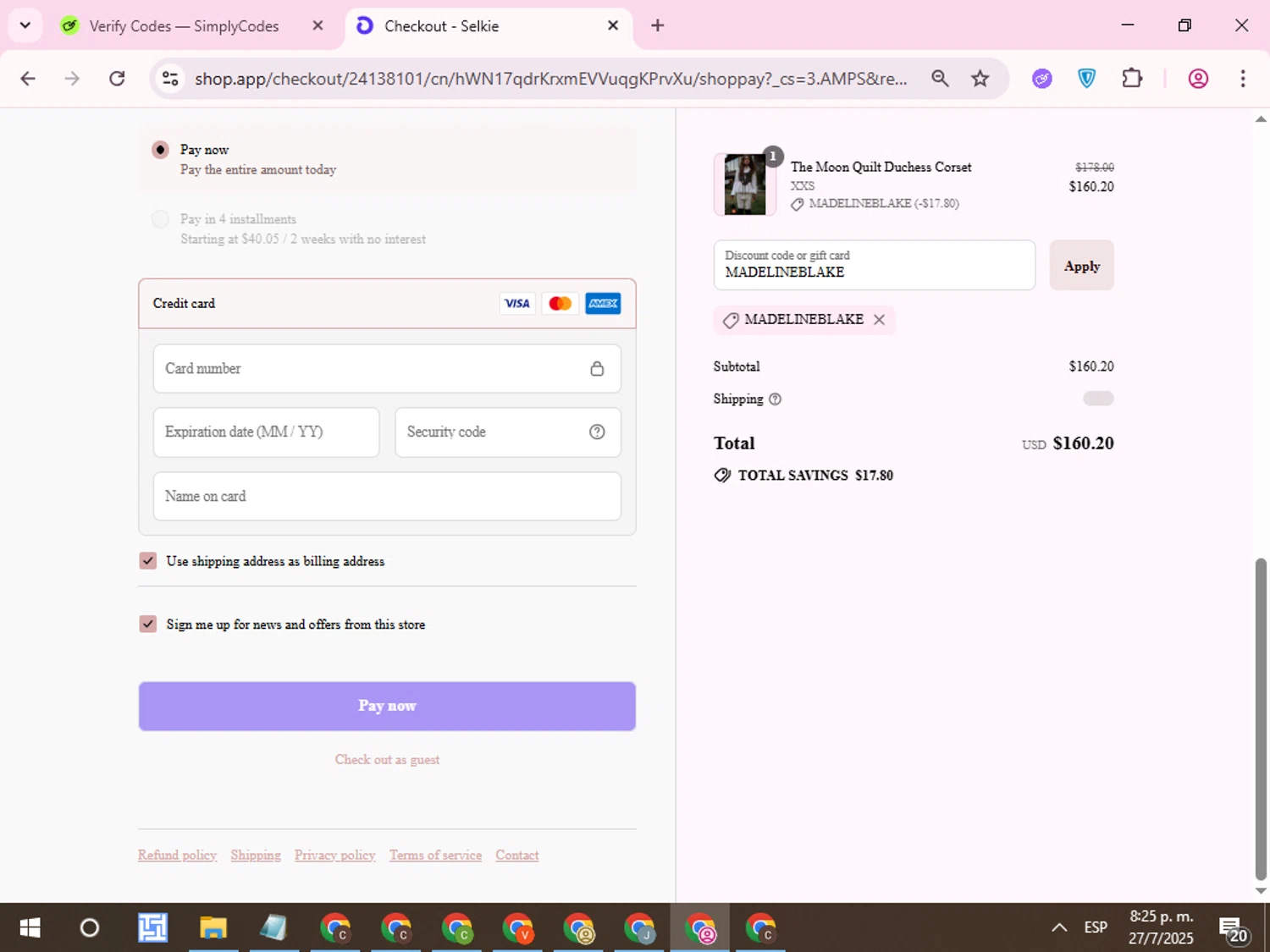Viewport: 1270px width, 952px height.
Task: Close the Verify Codes tab
Action: (317, 25)
